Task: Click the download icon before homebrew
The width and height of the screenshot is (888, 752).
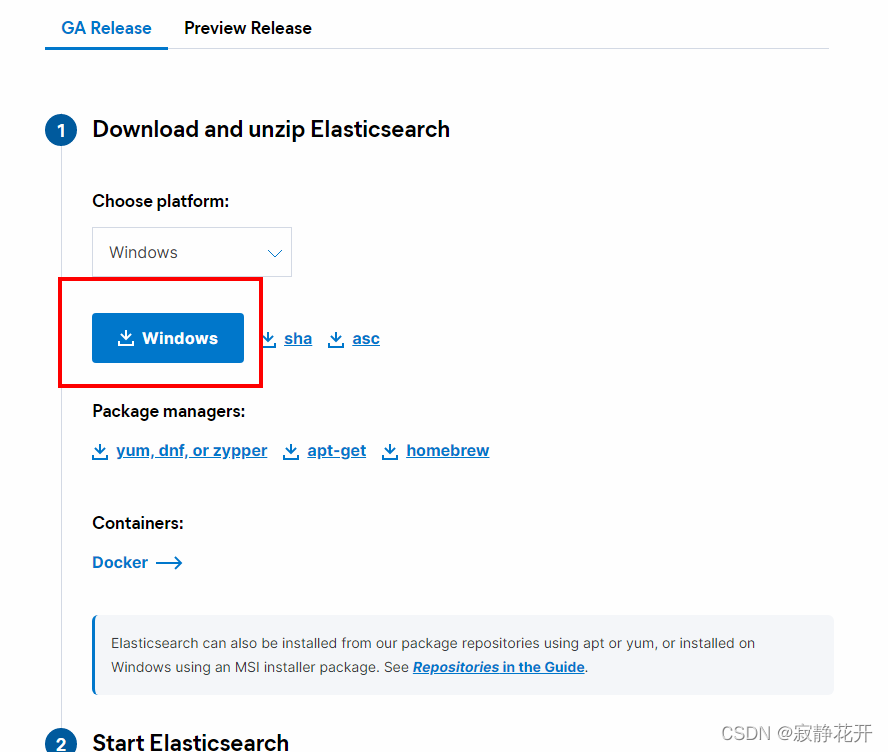Action: [x=390, y=451]
